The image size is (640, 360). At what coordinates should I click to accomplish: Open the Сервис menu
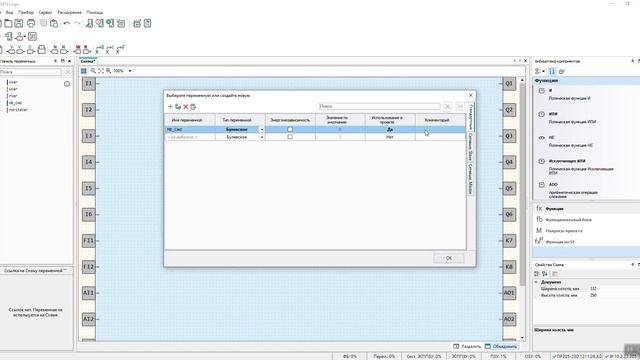[x=45, y=12]
